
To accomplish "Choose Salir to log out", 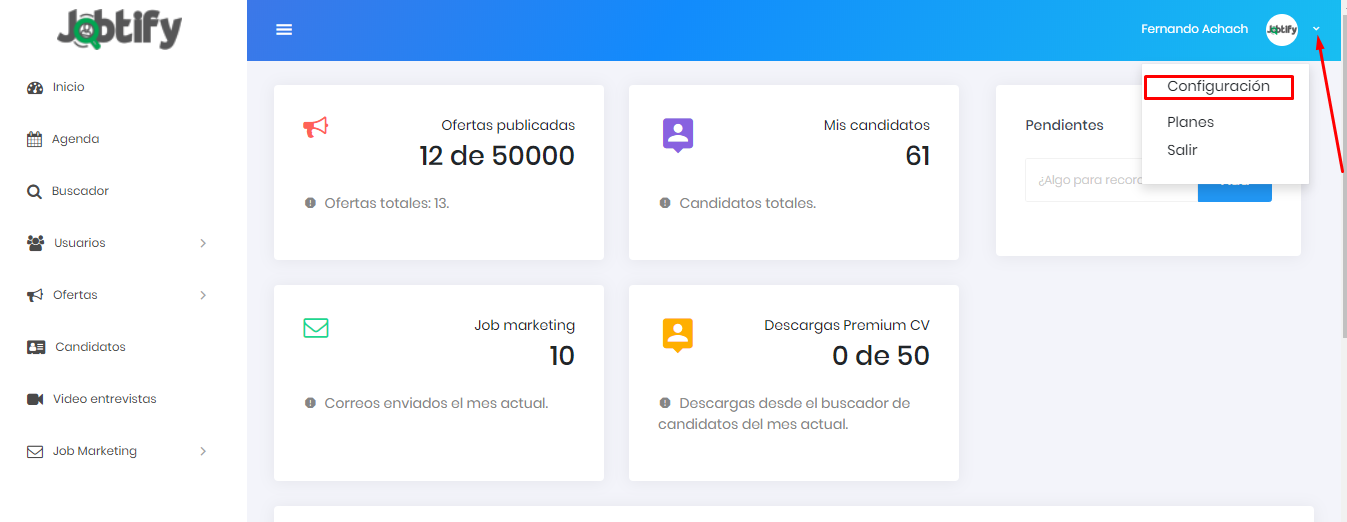I will click(x=1182, y=150).
